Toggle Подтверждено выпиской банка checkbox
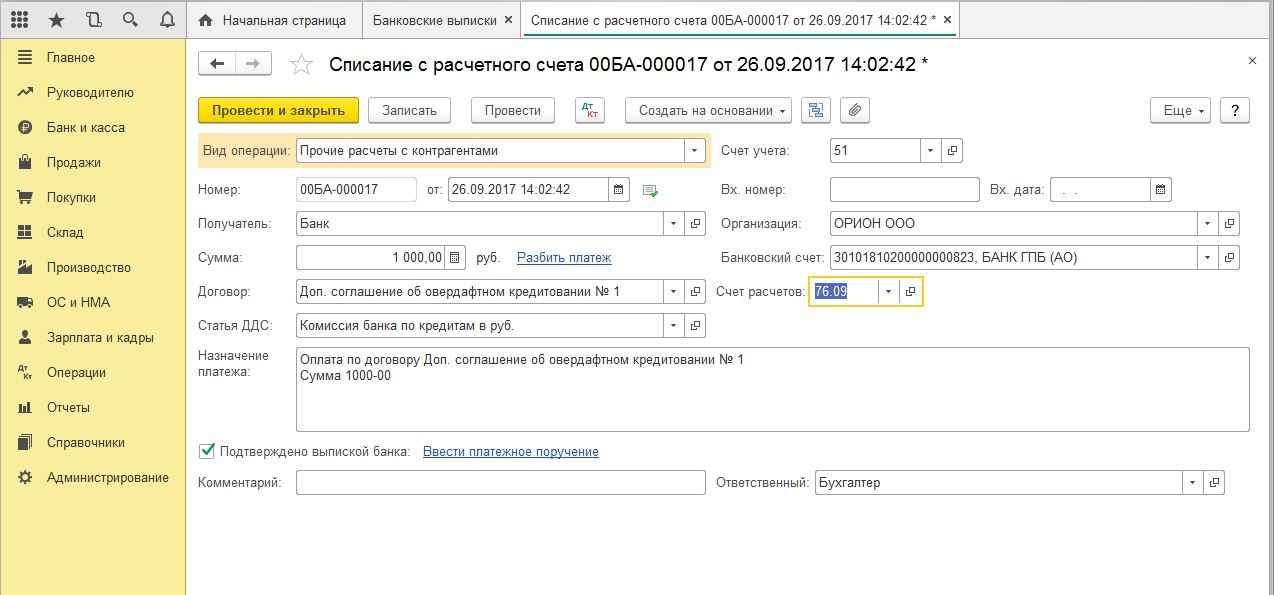The width and height of the screenshot is (1274, 595). [x=207, y=451]
